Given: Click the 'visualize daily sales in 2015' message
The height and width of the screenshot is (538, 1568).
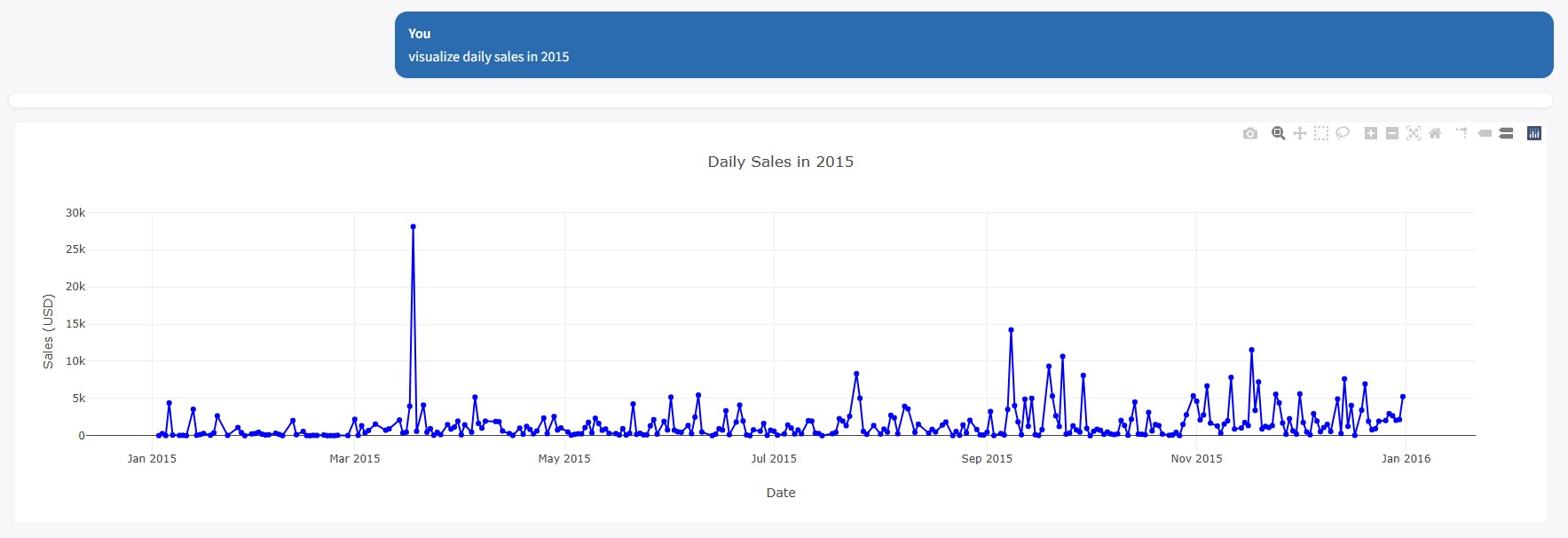Looking at the screenshot, I should pos(488,57).
